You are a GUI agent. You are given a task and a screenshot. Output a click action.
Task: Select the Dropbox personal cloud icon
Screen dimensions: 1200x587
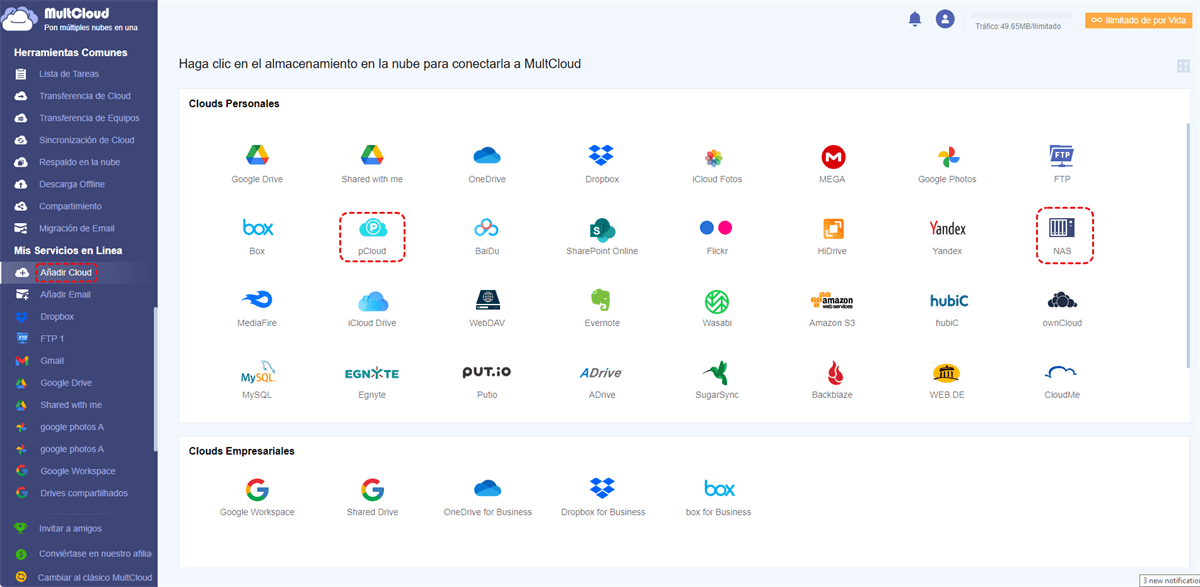point(602,156)
